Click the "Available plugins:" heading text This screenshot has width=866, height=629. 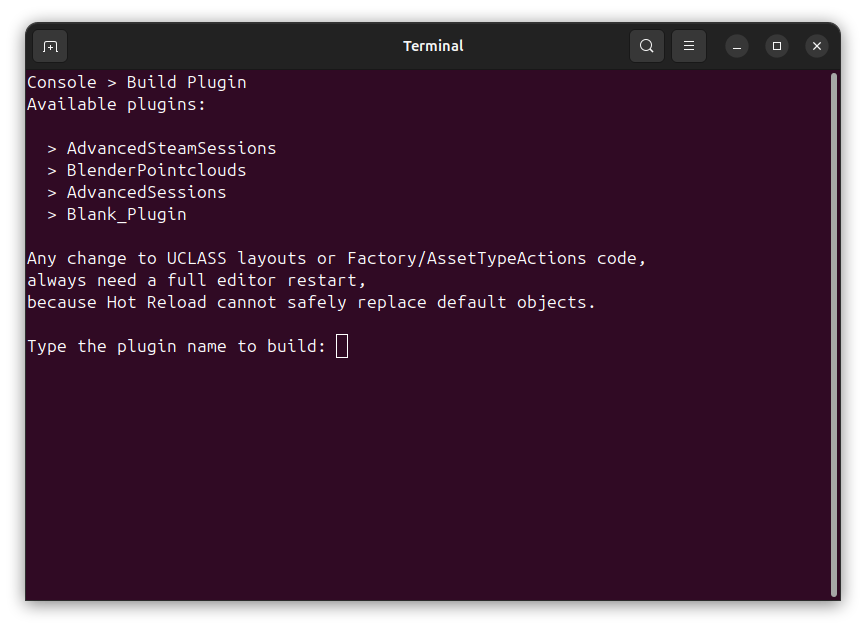(x=116, y=104)
